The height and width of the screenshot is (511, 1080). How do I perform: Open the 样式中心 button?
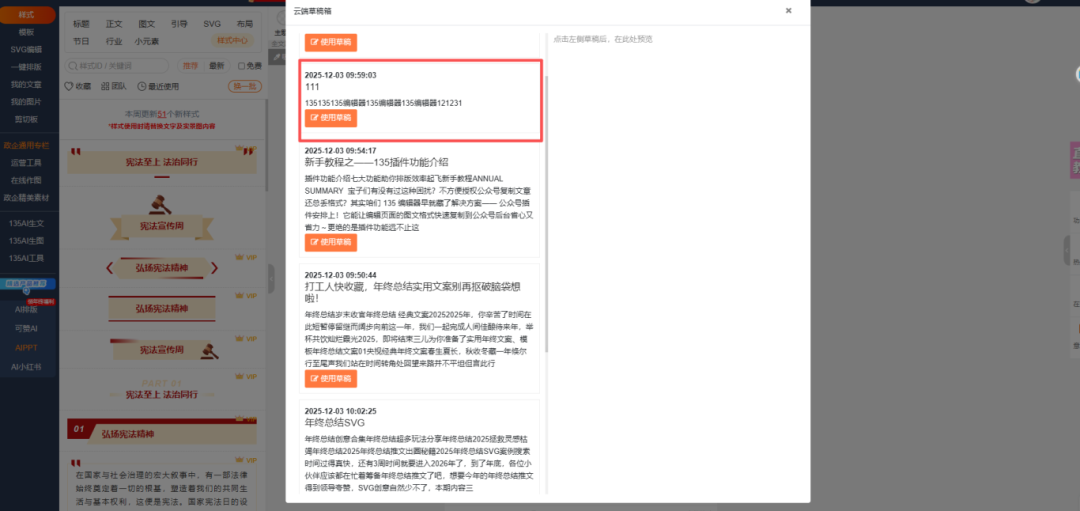tap(232, 41)
